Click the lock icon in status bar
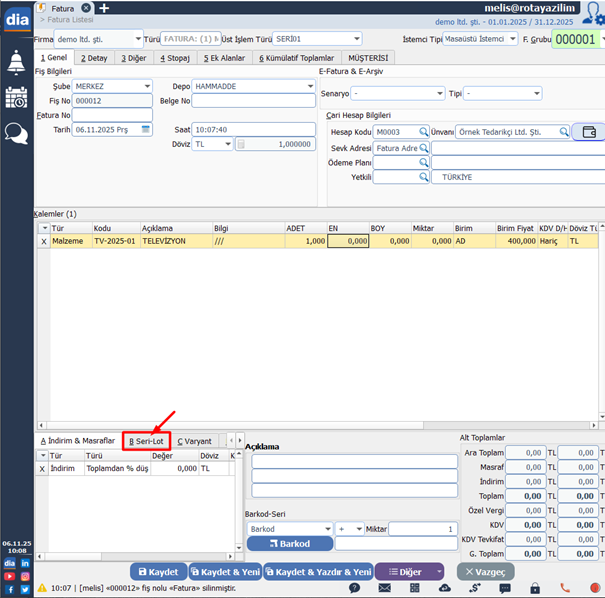 click(535, 589)
